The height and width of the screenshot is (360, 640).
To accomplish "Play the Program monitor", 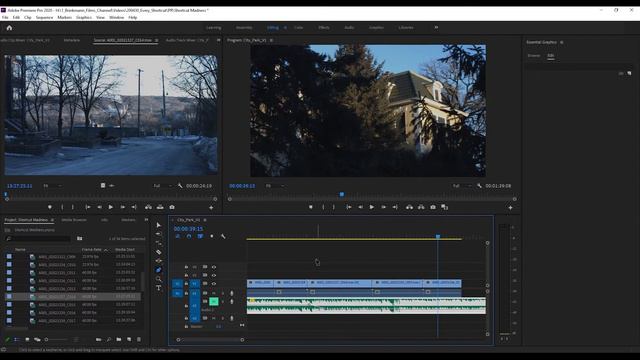I will tap(372, 207).
